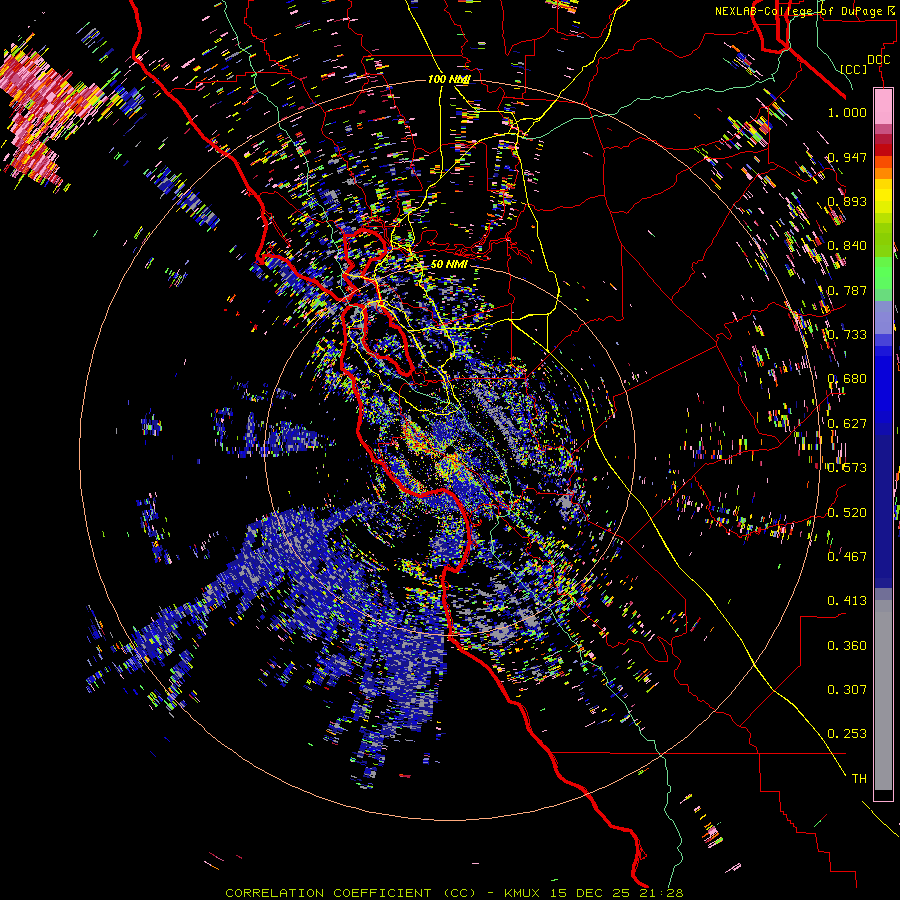Select the 0.413 scale value
The image size is (900, 900).
847,601
